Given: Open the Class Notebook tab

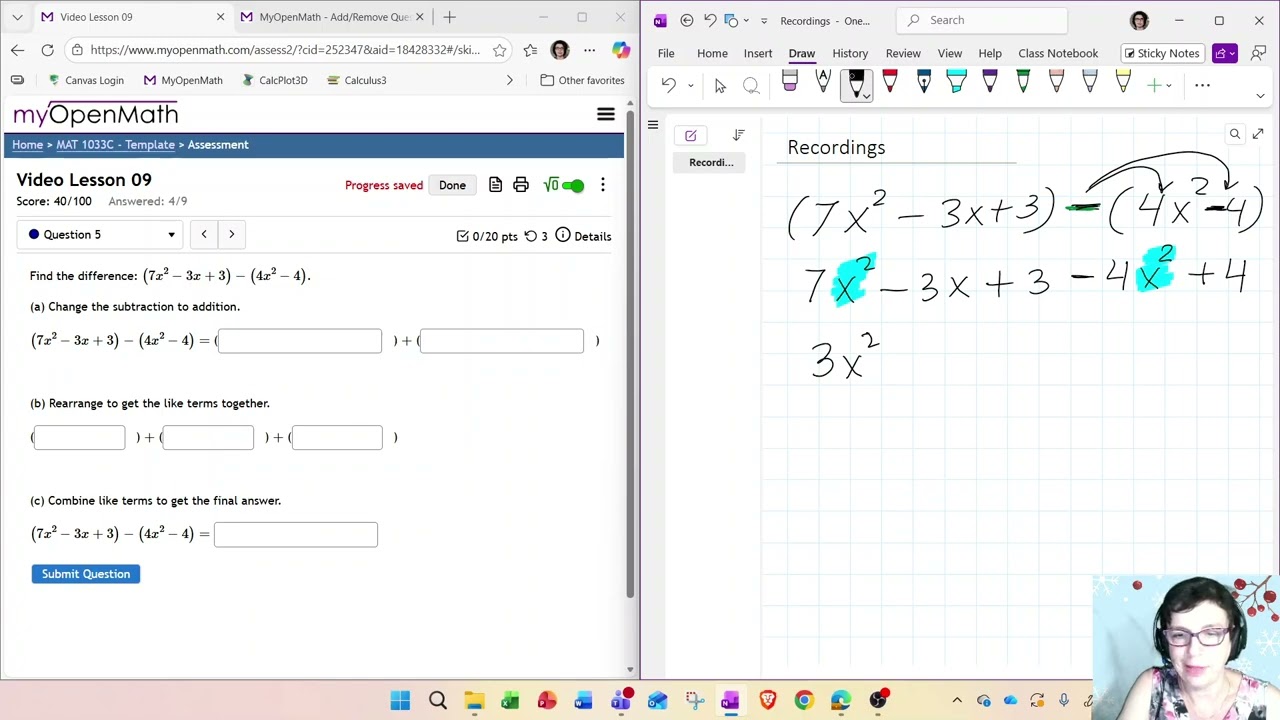Looking at the screenshot, I should (x=1058, y=53).
